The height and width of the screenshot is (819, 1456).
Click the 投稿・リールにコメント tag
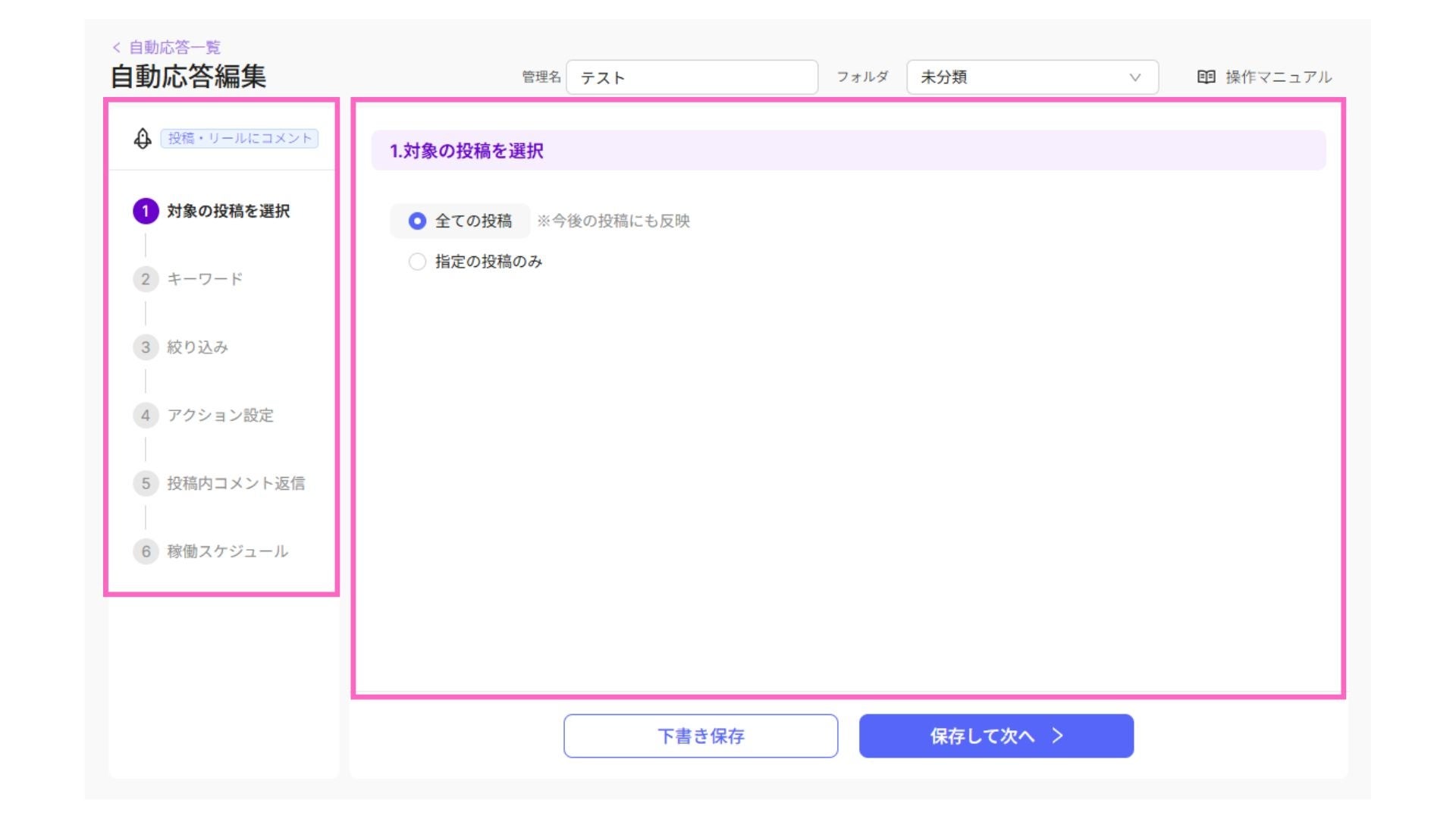point(240,139)
